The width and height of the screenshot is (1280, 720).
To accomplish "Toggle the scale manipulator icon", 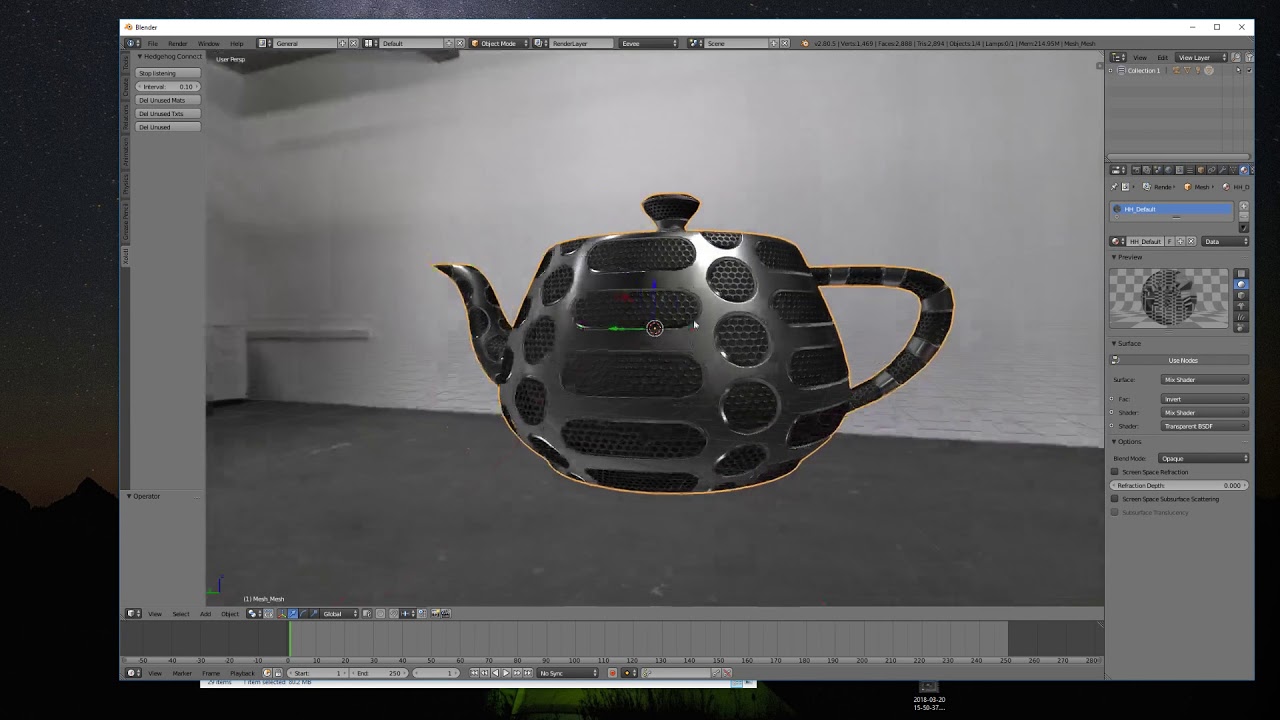I will tap(314, 613).
